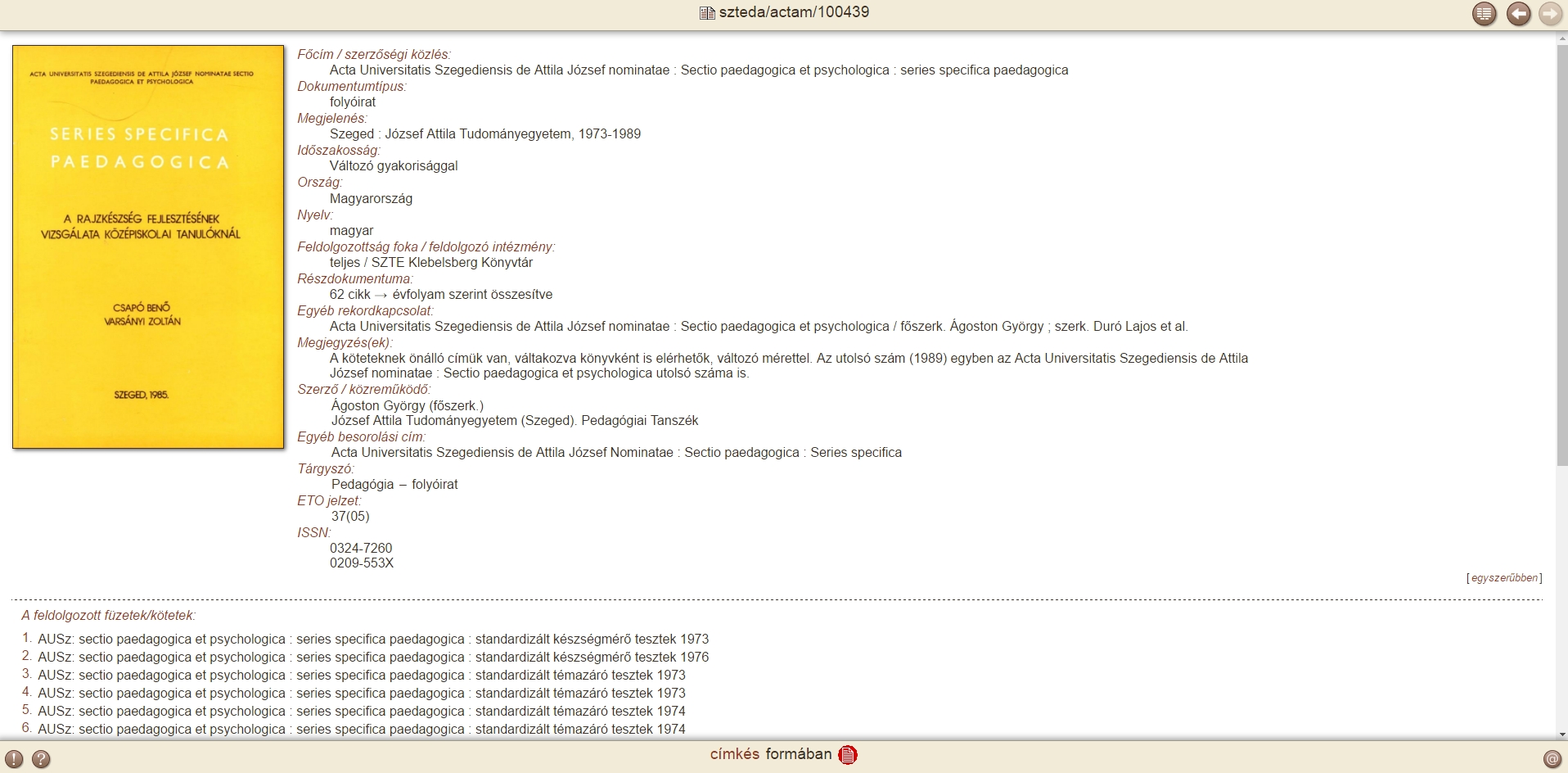The width and height of the screenshot is (1568, 773).
Task: Switch to címkés formában view
Action: pos(771,754)
